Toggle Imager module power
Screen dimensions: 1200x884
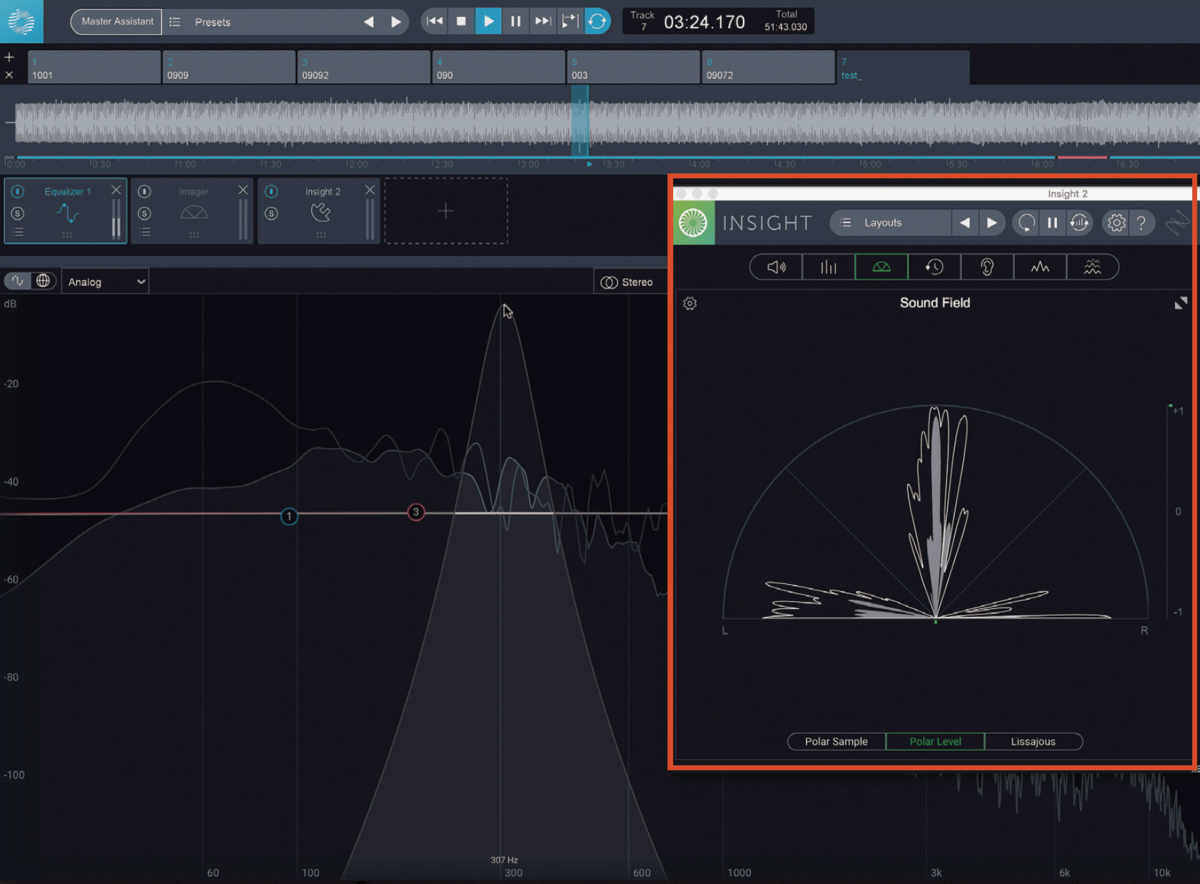pos(145,191)
